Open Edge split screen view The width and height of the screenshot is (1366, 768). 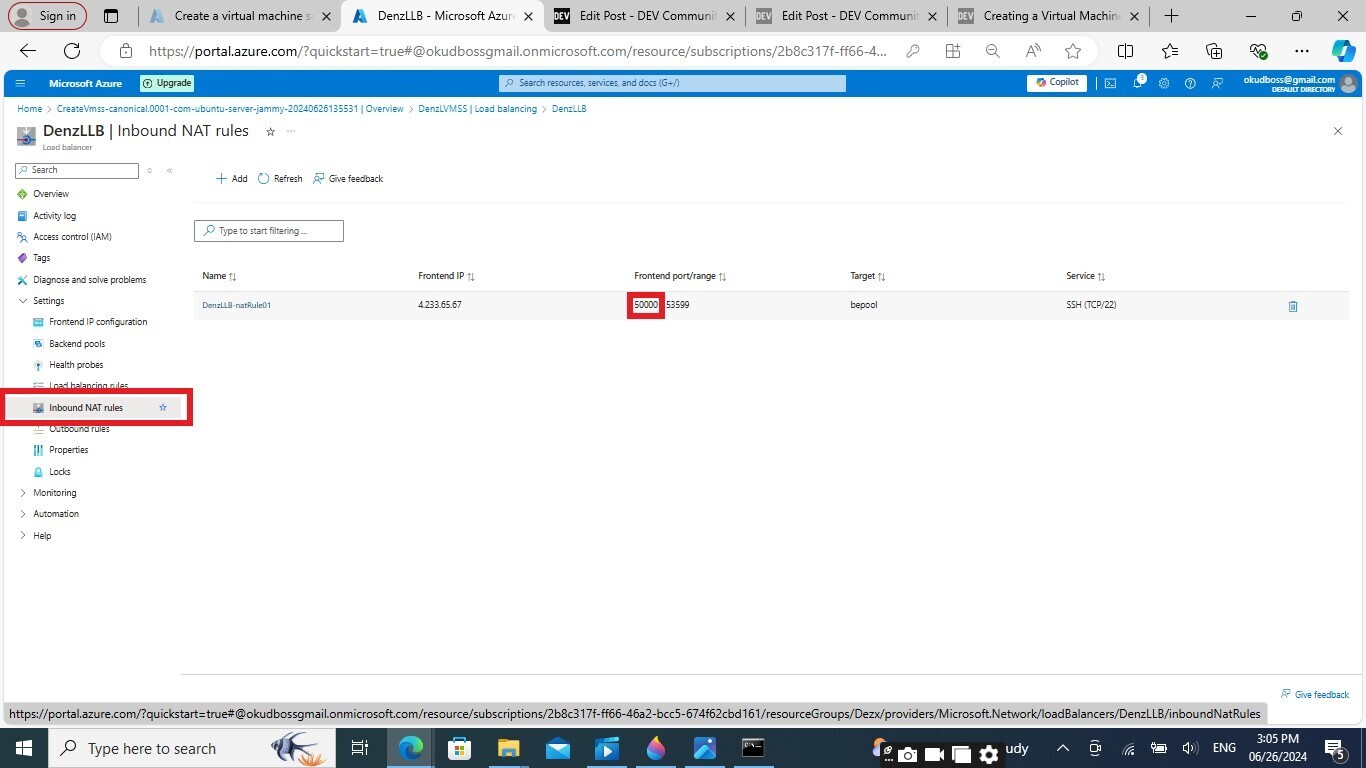(x=1125, y=51)
